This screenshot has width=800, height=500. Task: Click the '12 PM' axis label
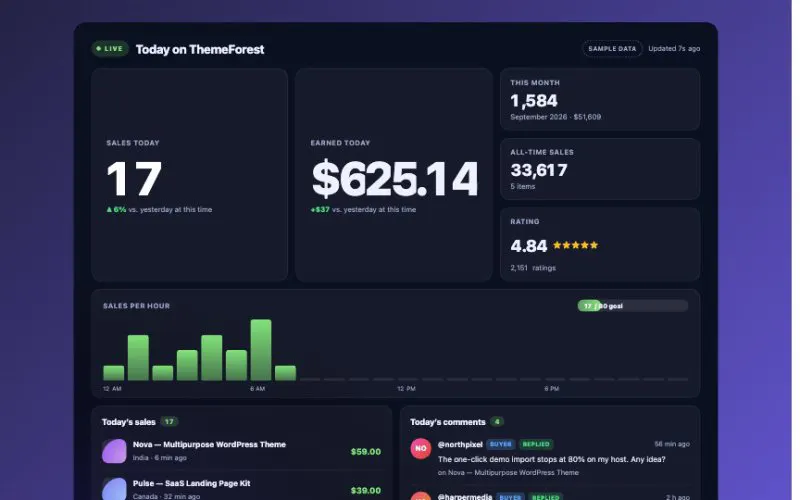406,389
